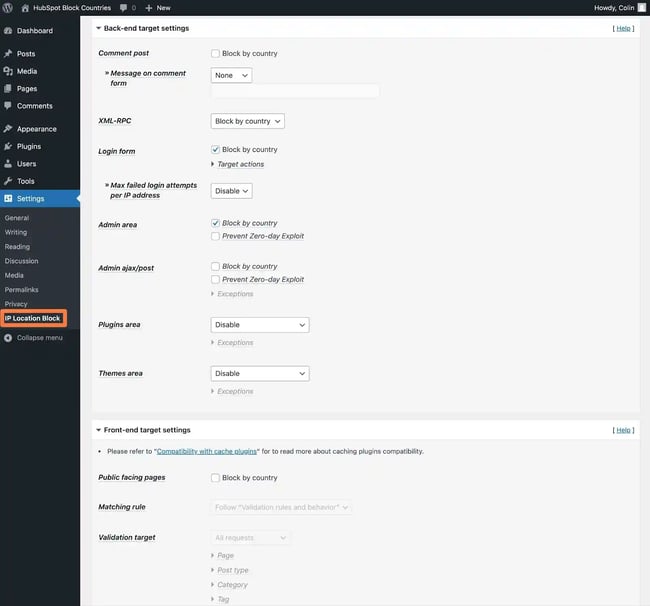Check Block by country for Public facing pages
This screenshot has height=606, width=650.
coord(215,478)
